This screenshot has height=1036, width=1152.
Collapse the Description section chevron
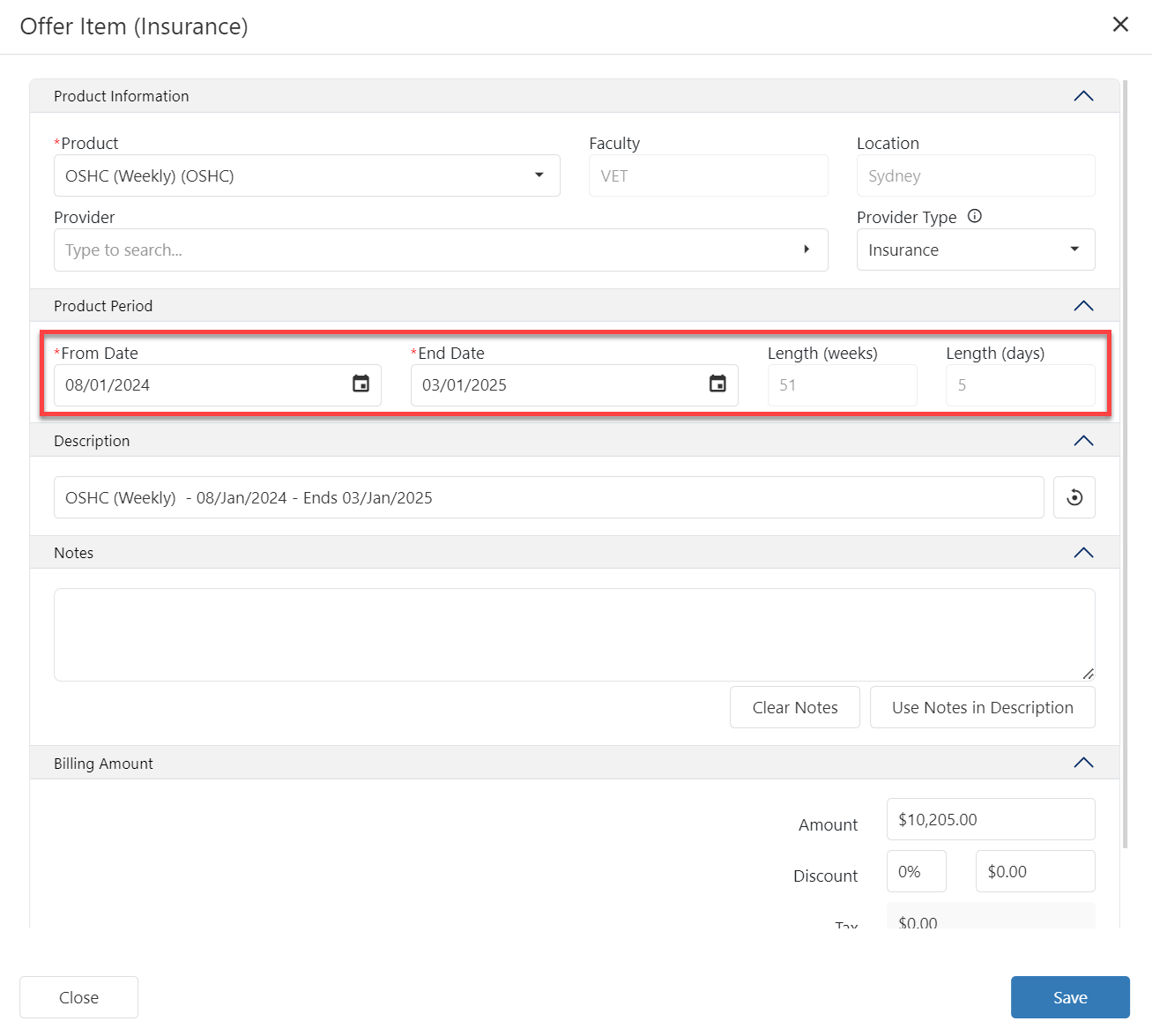click(1083, 441)
